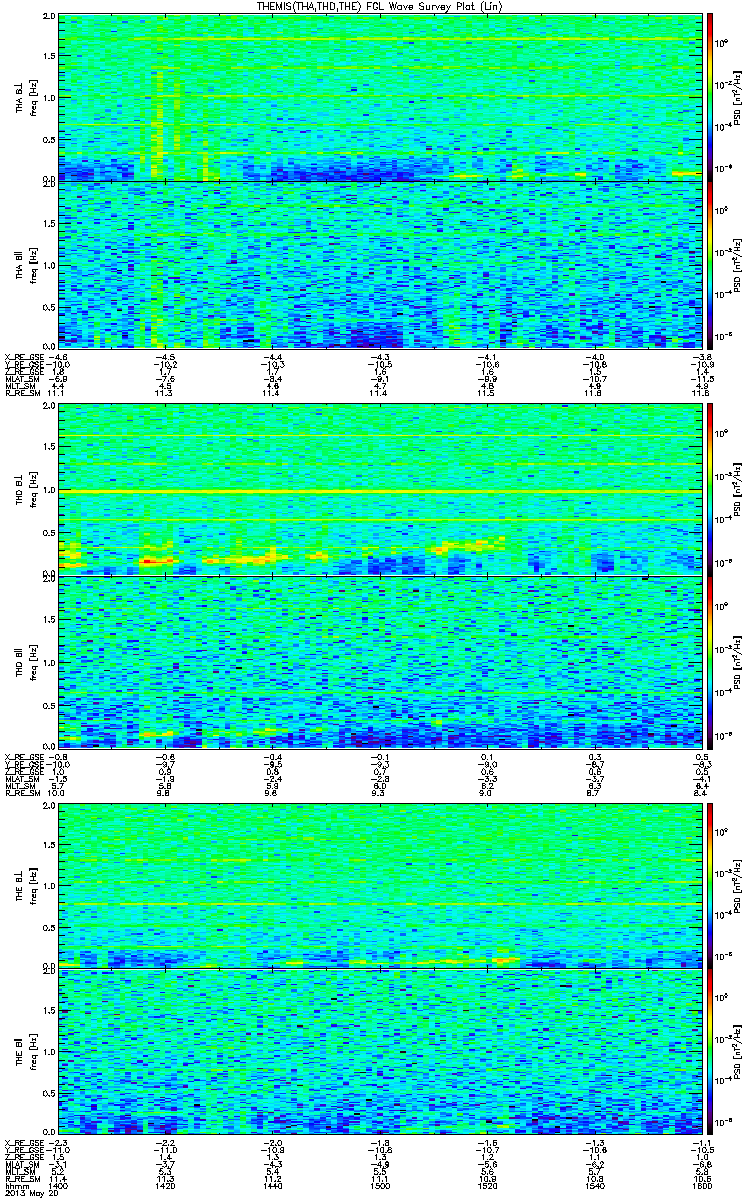
Task: Click the PSD units label beside THE B-parallel
Action: [x=737, y=1052]
